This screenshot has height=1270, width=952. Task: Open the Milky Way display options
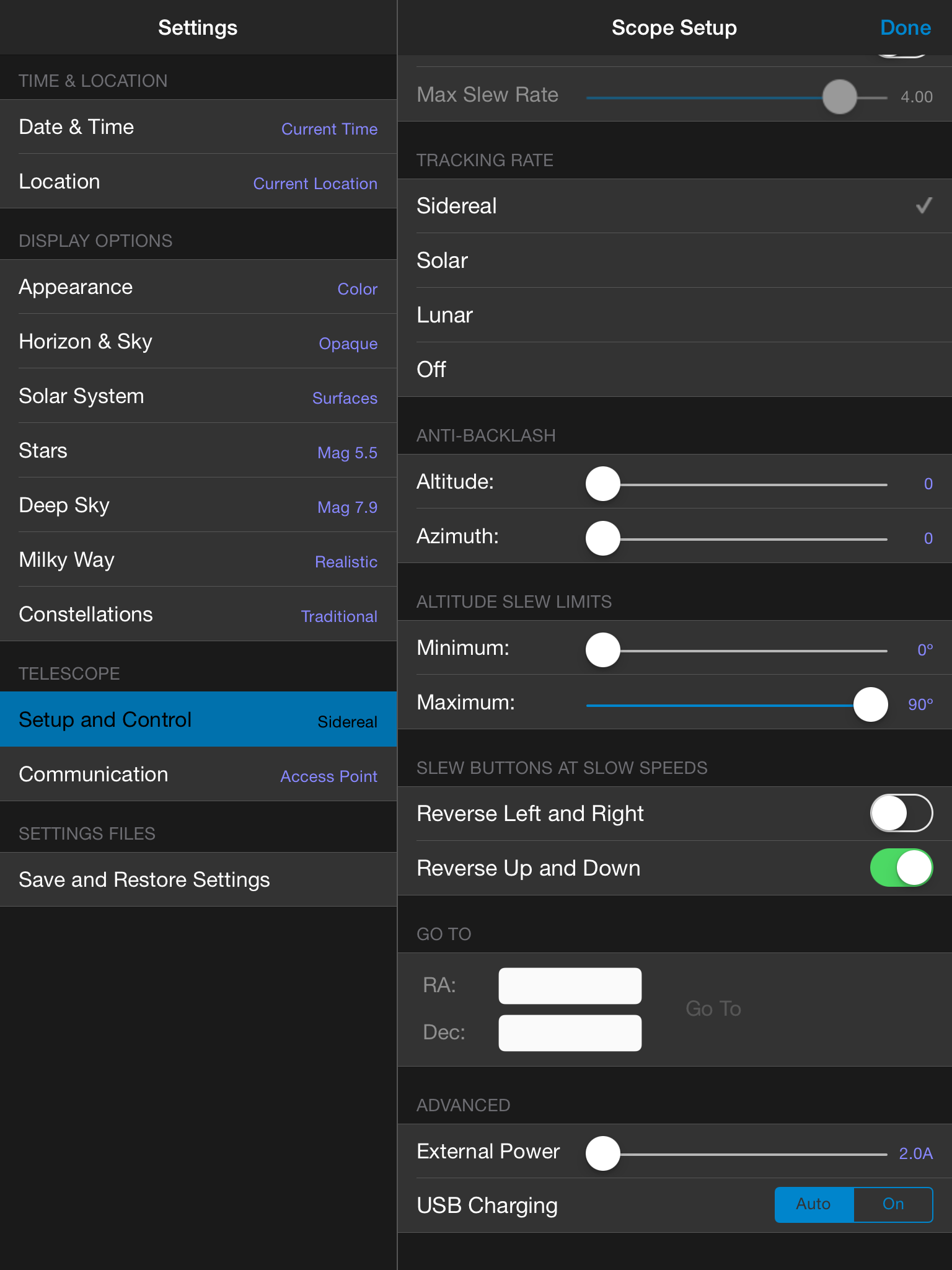[x=198, y=560]
